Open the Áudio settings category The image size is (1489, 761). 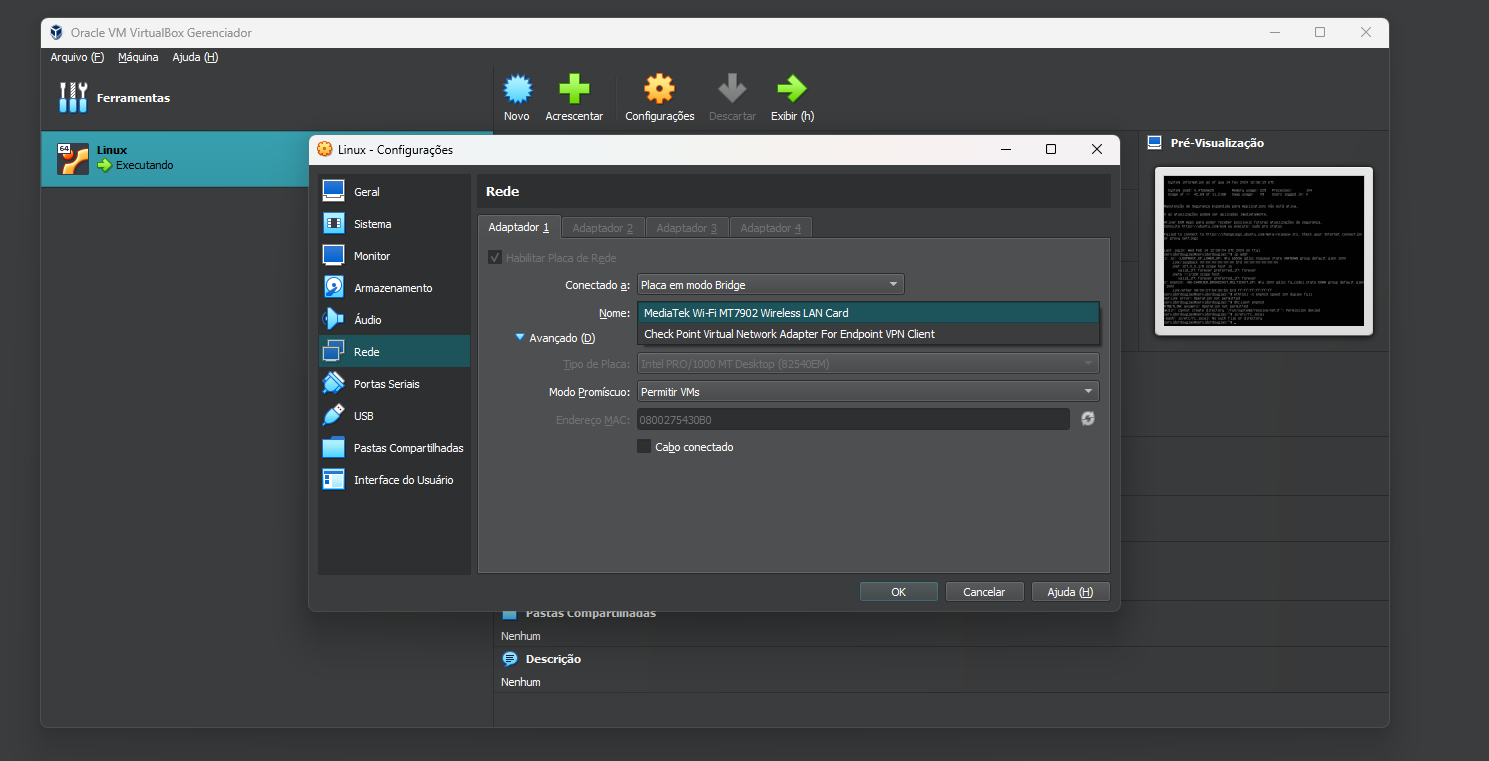click(x=394, y=320)
